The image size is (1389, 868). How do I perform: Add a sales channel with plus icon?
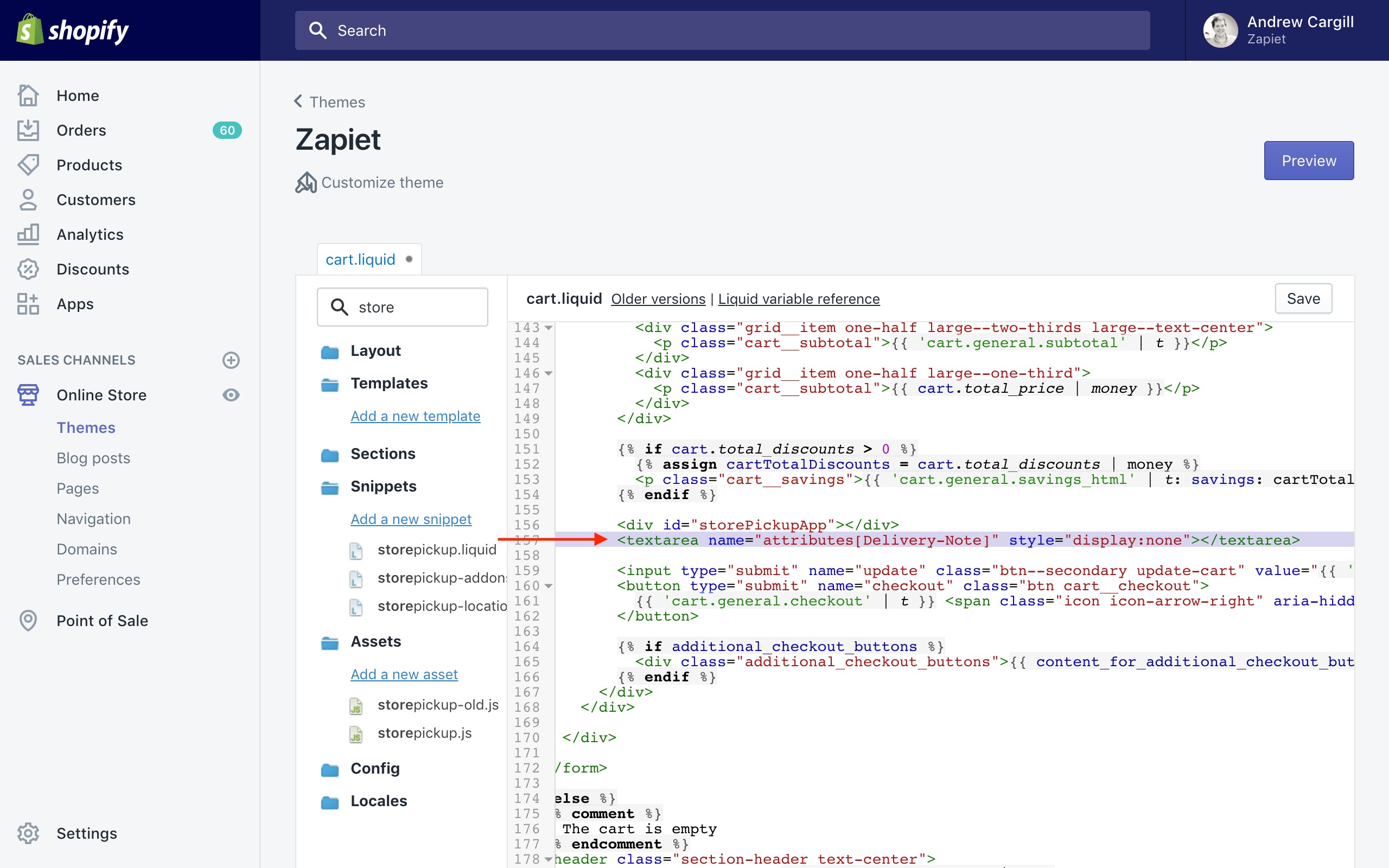pos(231,360)
